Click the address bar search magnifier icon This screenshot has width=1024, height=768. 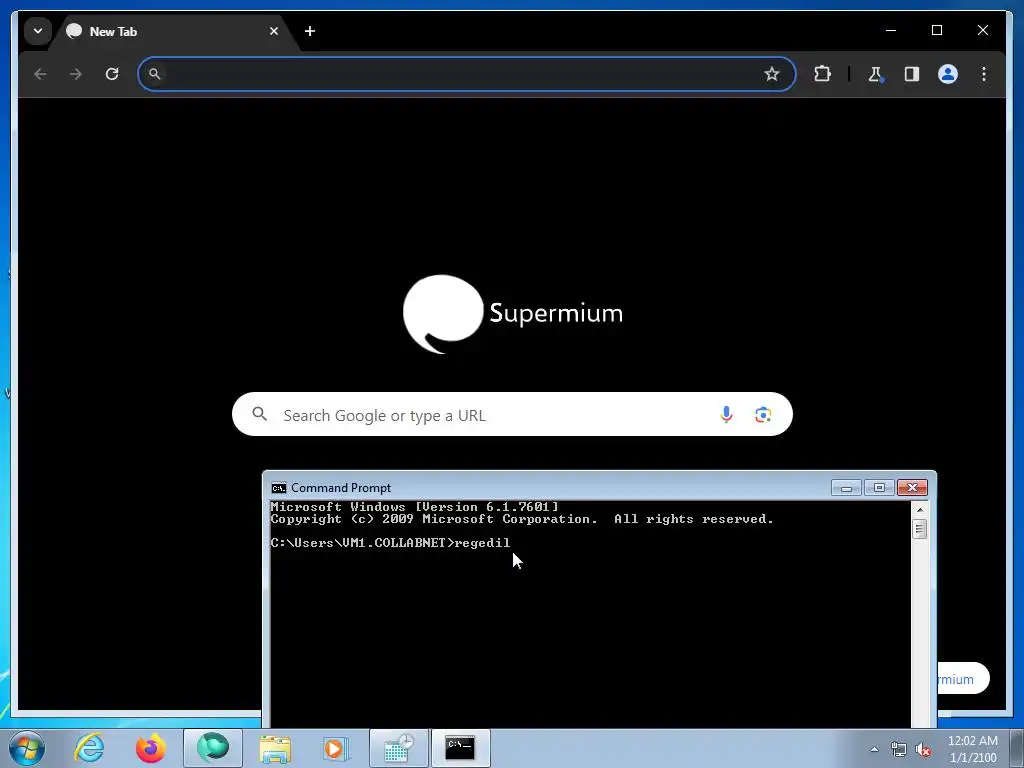[155, 74]
